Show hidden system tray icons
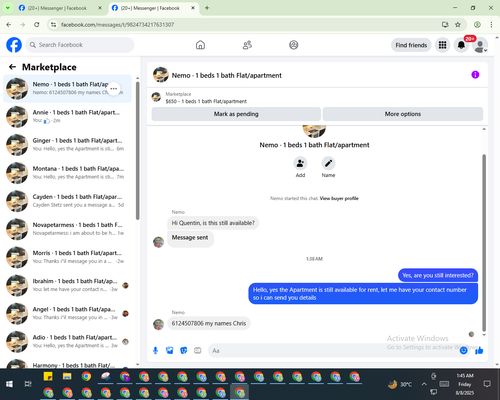Screen dimensions: 500x400 click(424, 384)
